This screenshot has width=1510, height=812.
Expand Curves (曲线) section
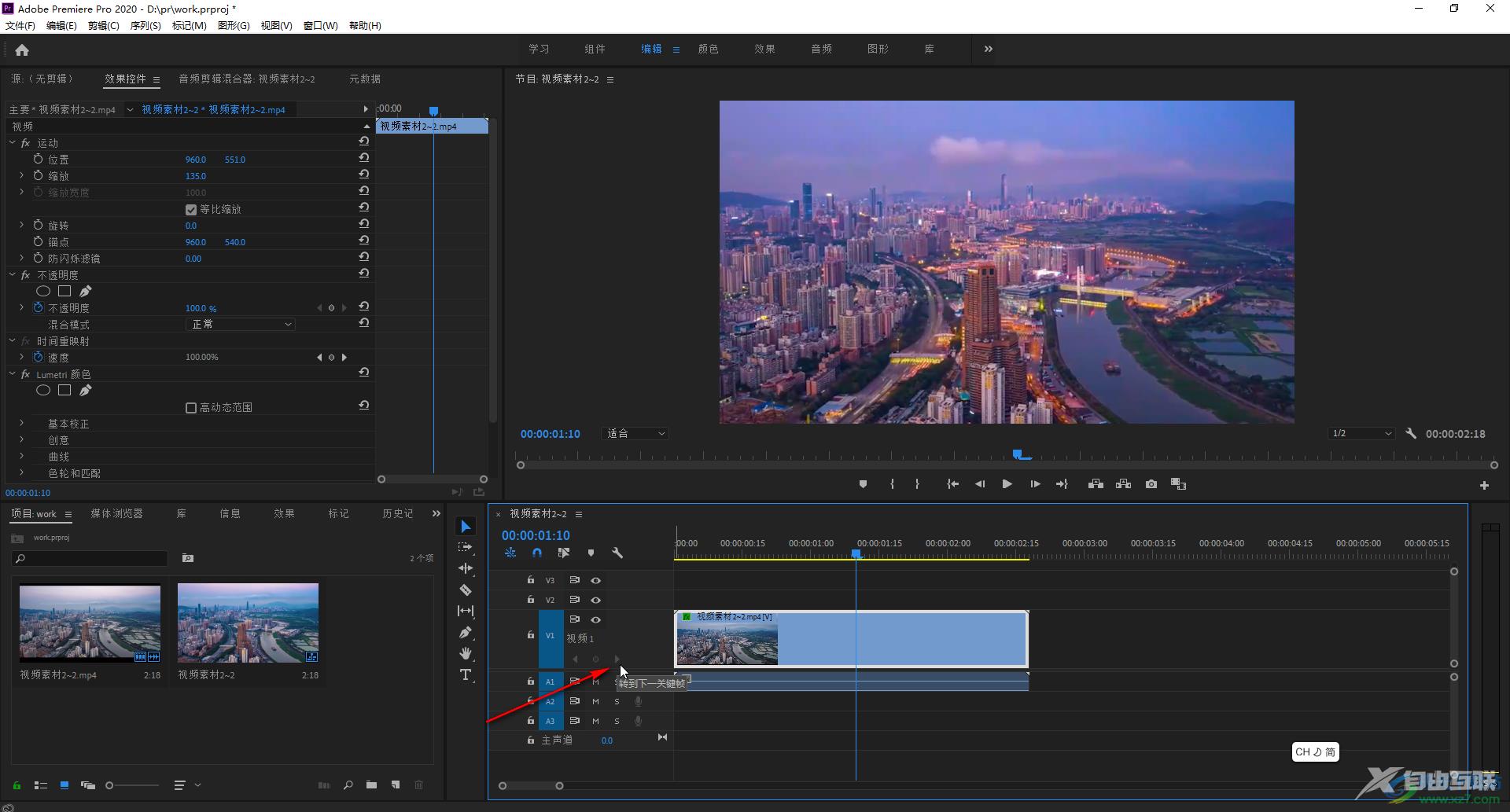(x=21, y=456)
